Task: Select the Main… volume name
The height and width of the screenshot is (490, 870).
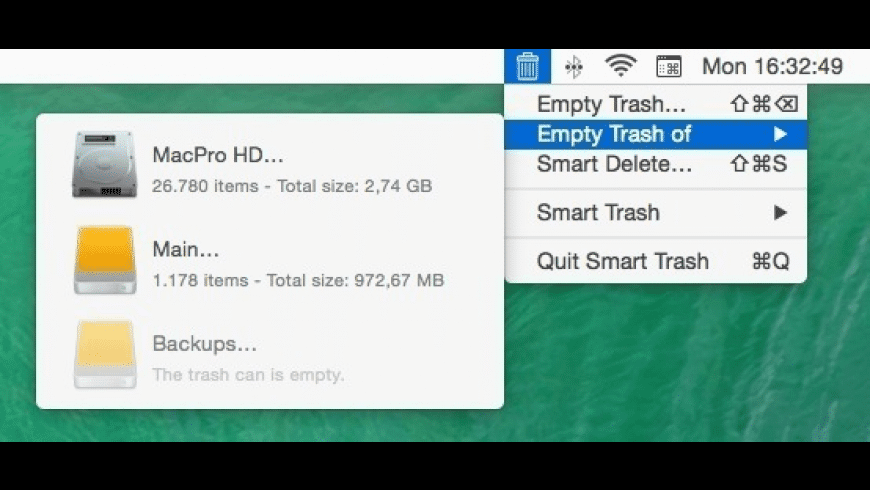Action: pyautogui.click(x=186, y=249)
